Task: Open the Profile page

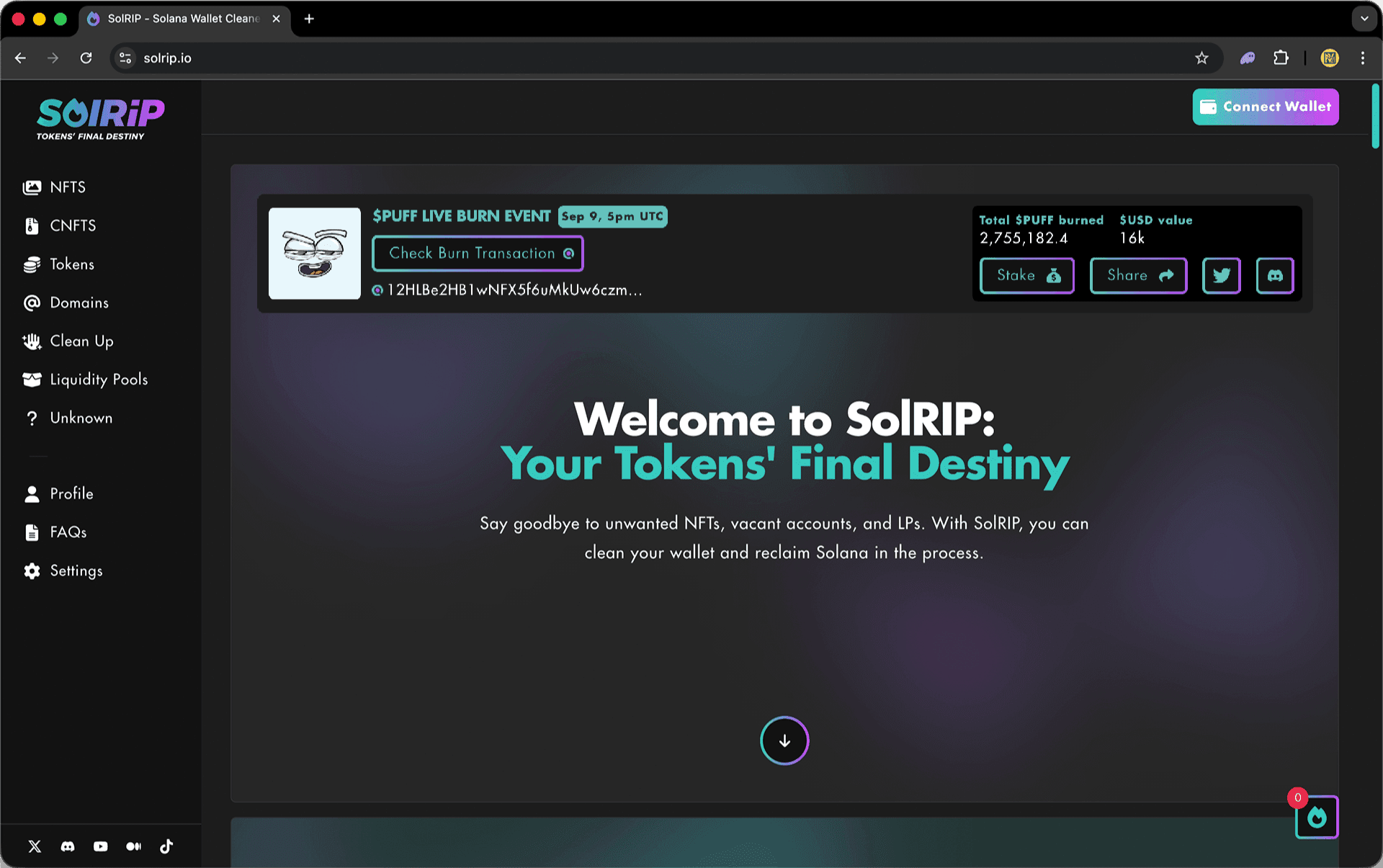Action: click(x=71, y=493)
